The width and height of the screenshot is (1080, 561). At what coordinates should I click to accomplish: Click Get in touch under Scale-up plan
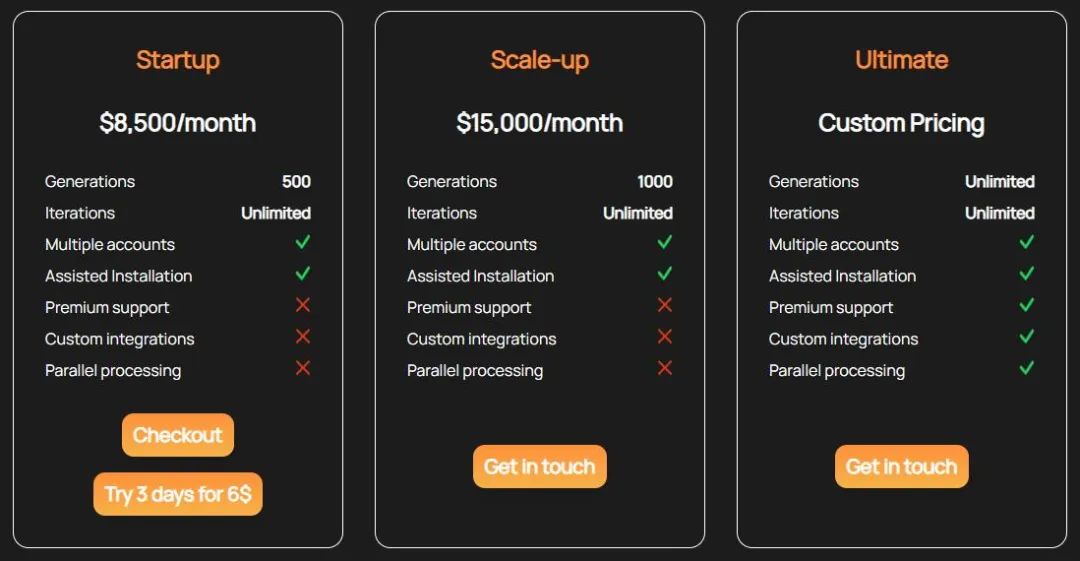(x=539, y=466)
